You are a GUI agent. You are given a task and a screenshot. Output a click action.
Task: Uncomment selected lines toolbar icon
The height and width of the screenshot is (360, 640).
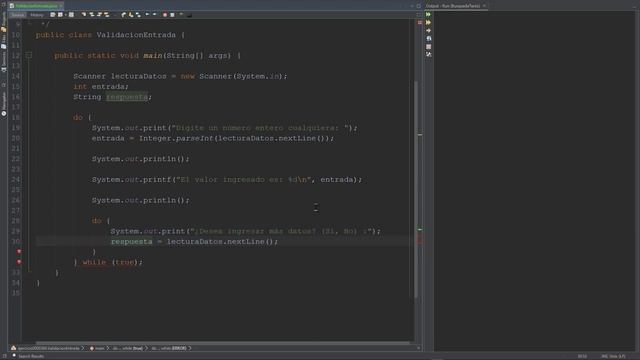click(189, 15)
